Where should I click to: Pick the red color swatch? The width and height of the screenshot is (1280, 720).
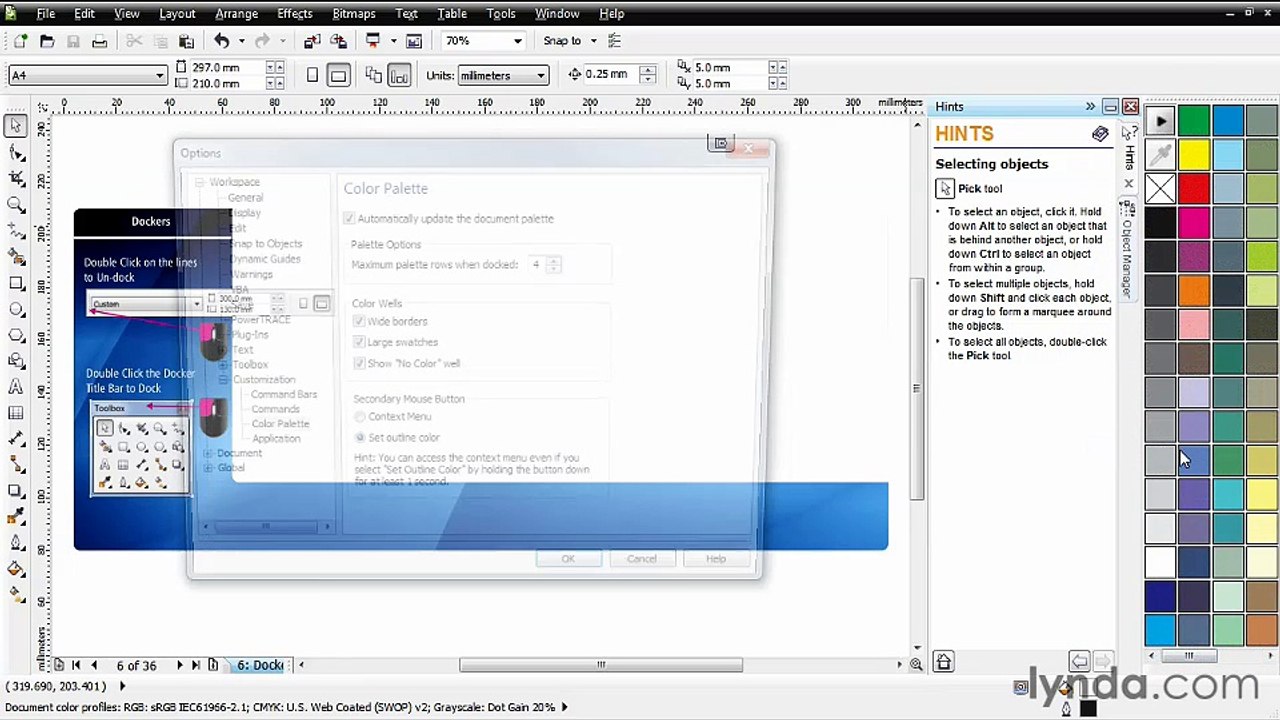(x=1194, y=188)
